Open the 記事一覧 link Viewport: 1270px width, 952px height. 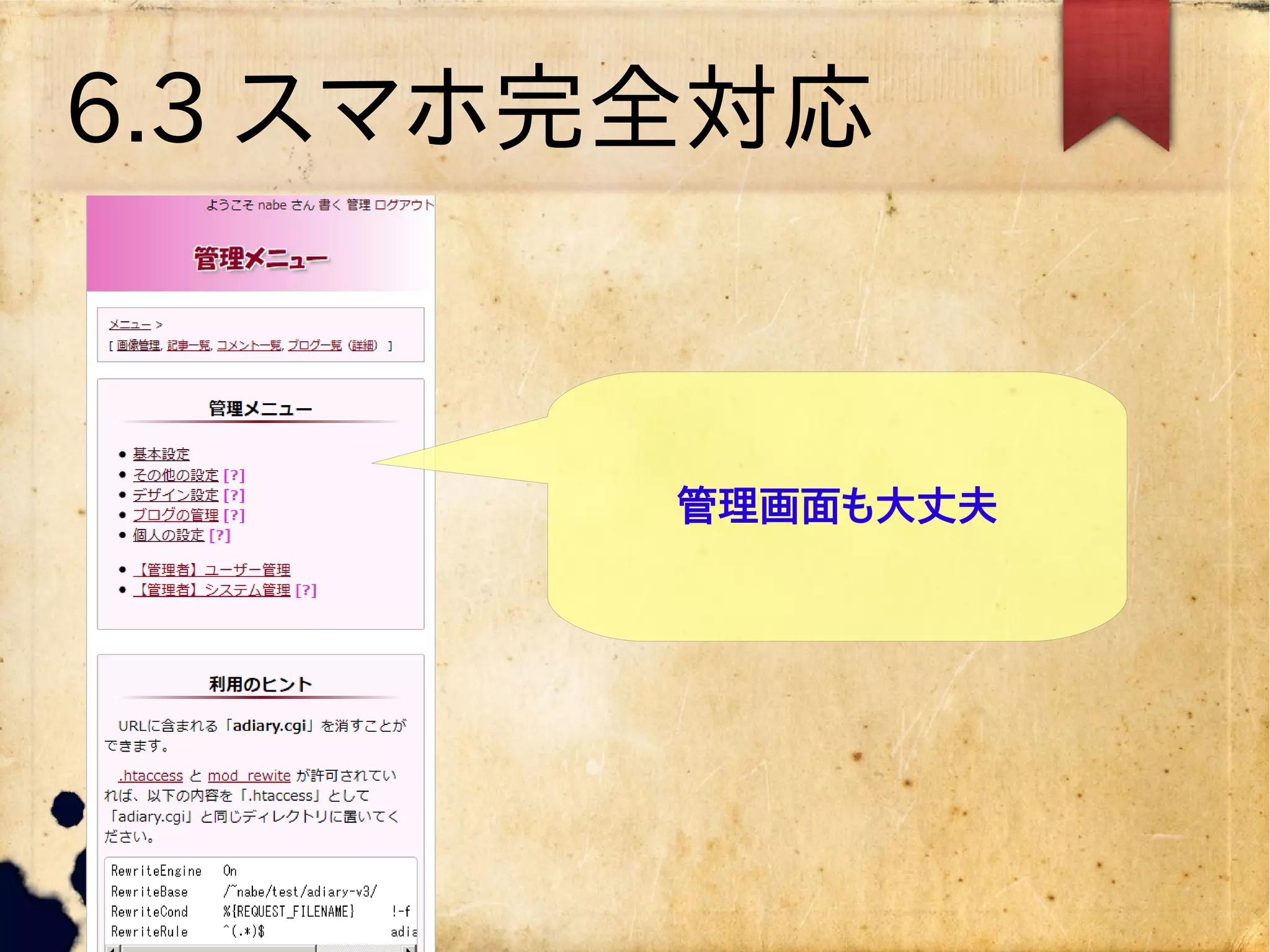pyautogui.click(x=189, y=345)
